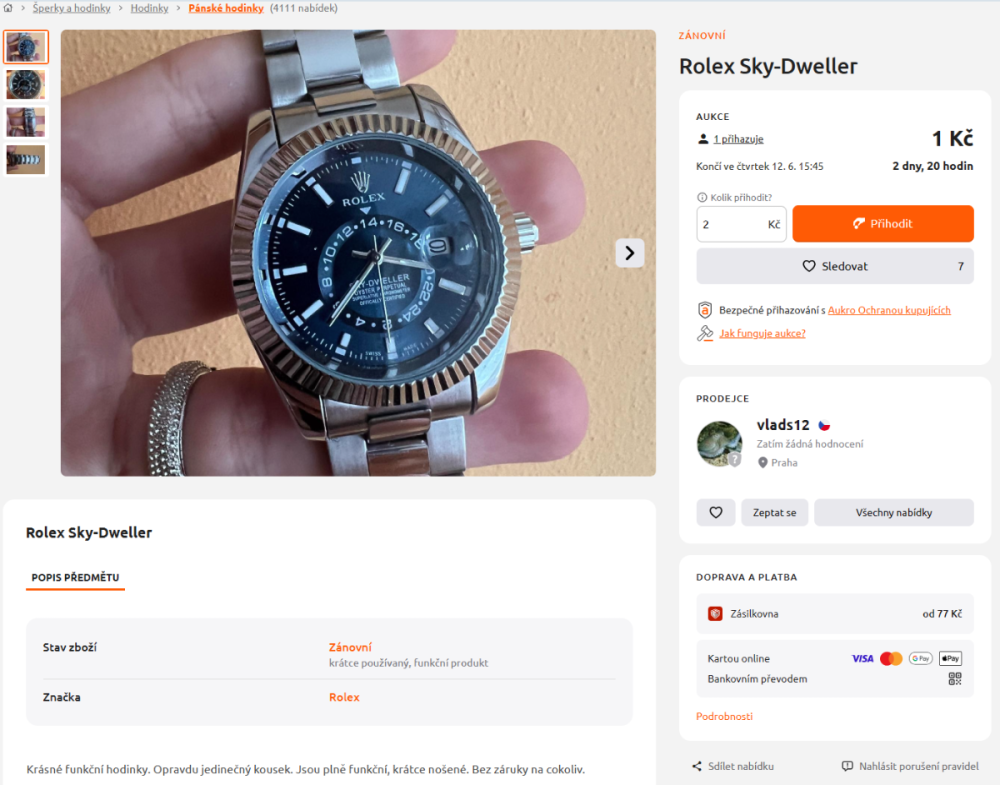Click the QR code payment icon

955,679
